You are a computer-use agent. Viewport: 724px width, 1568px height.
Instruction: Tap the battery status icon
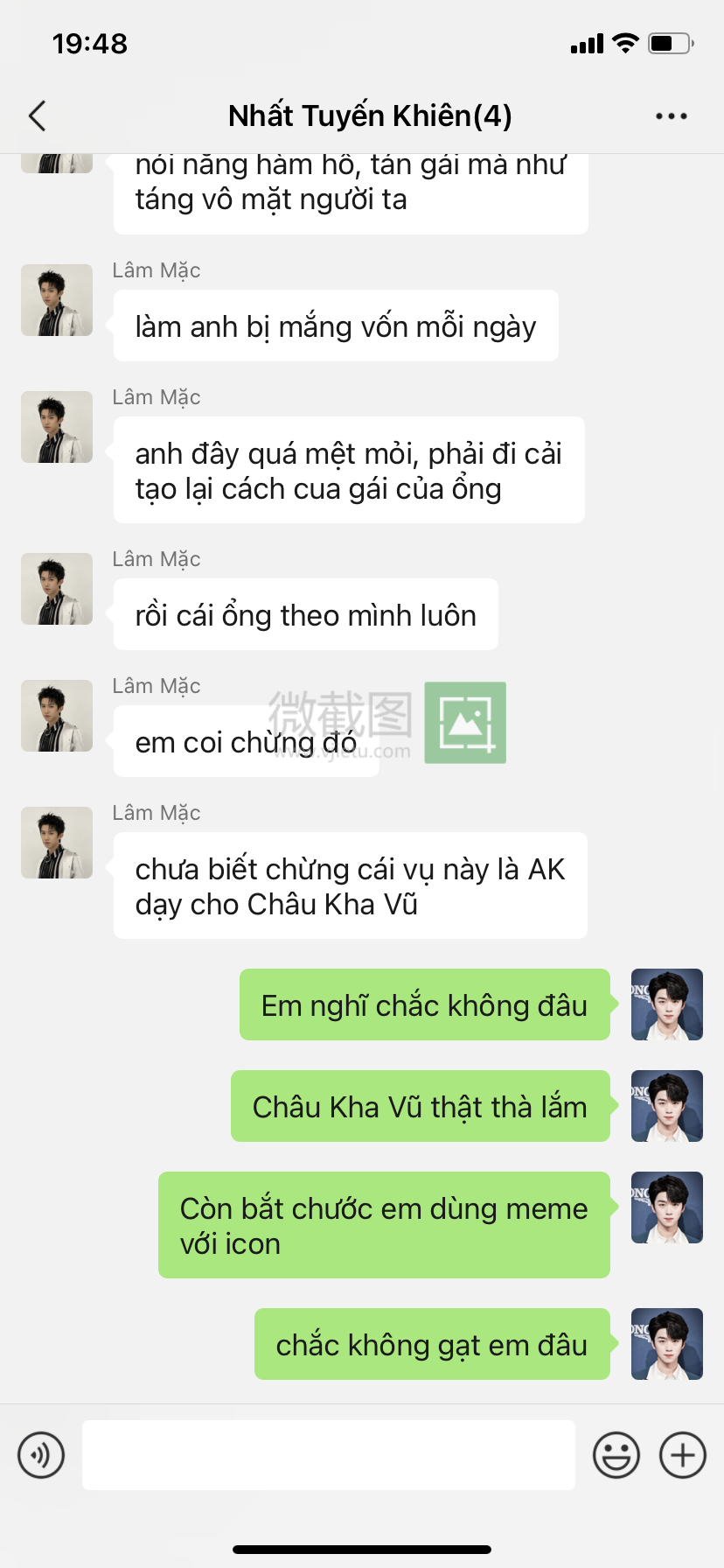tap(671, 43)
